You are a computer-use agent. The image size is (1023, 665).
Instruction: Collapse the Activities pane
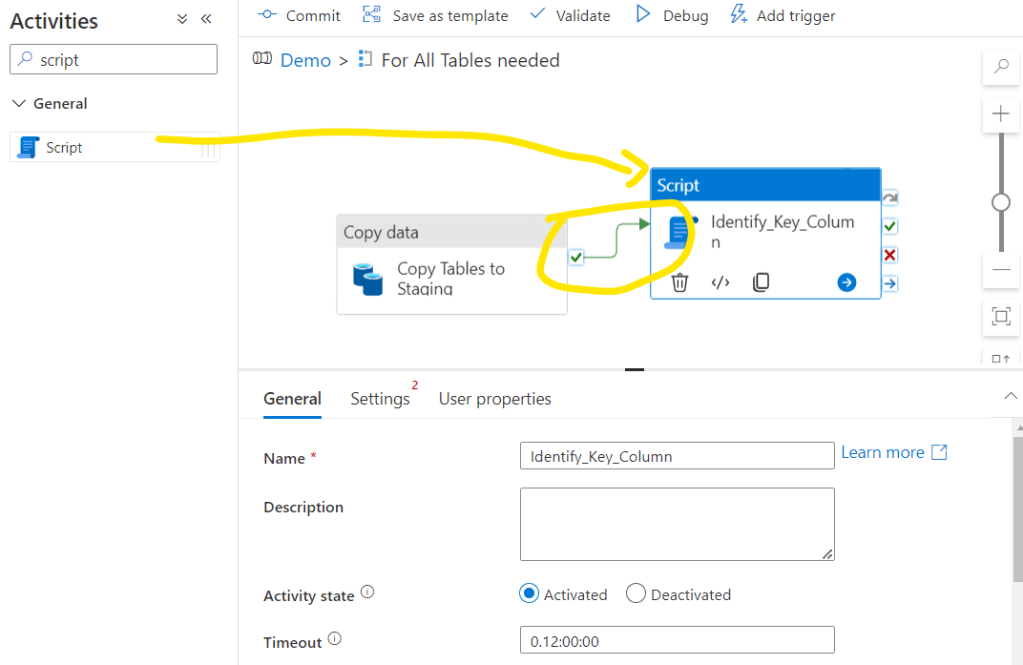(206, 19)
